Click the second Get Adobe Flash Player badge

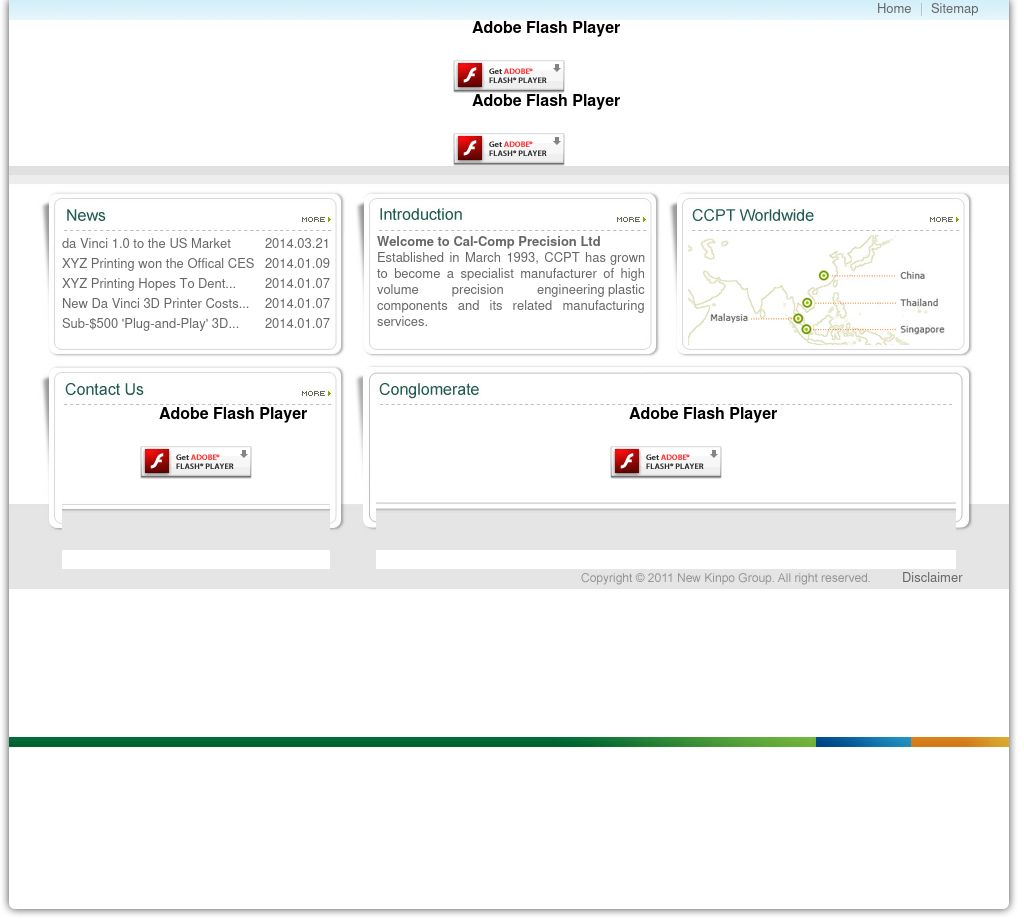click(x=508, y=149)
